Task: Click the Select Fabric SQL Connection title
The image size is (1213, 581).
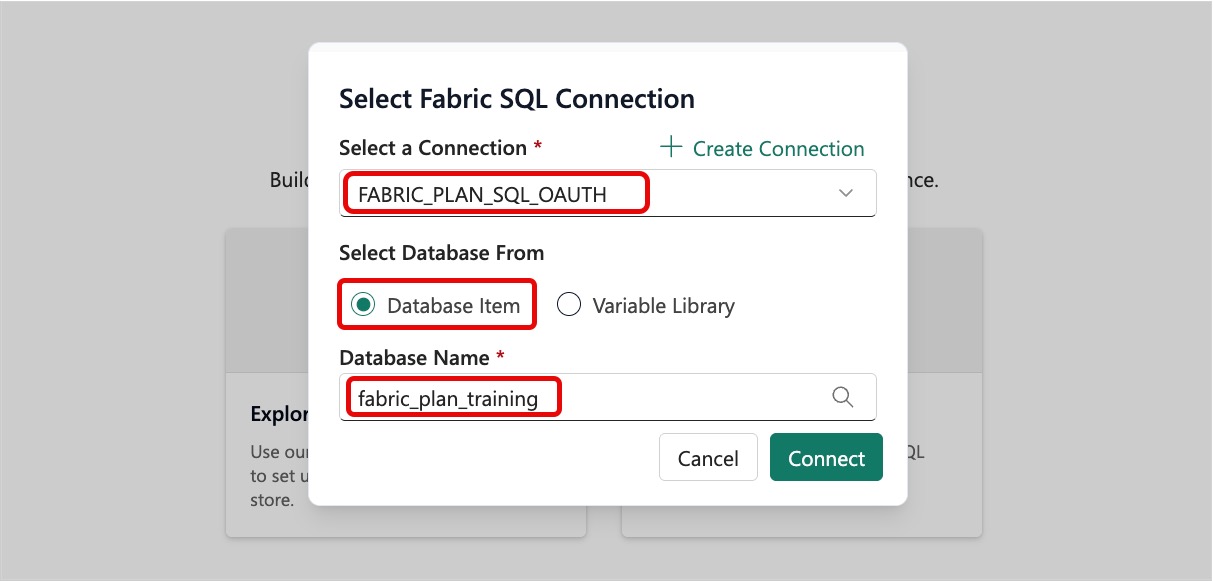Action: 517,99
